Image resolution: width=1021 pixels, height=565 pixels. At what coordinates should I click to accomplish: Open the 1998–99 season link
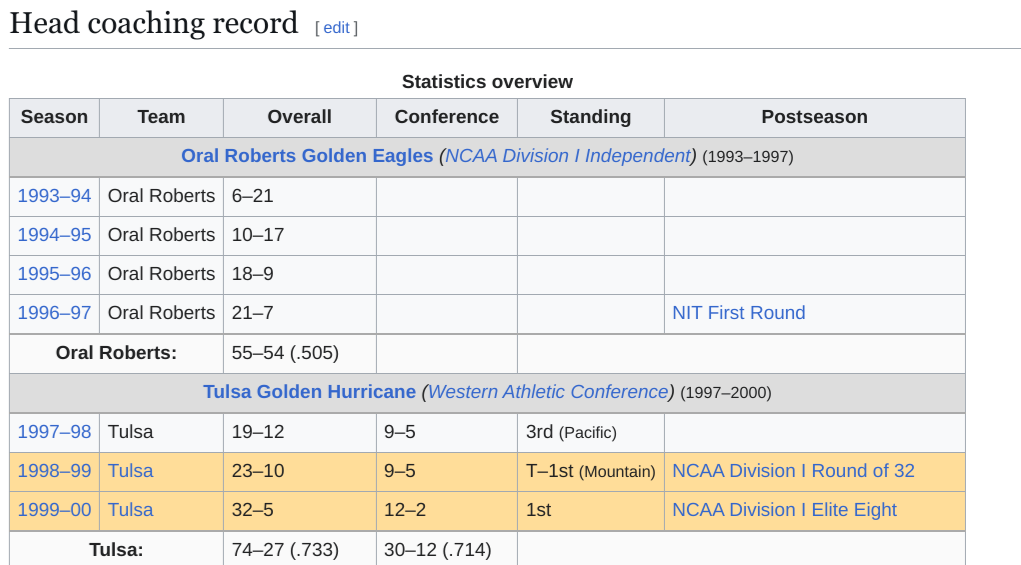[54, 471]
